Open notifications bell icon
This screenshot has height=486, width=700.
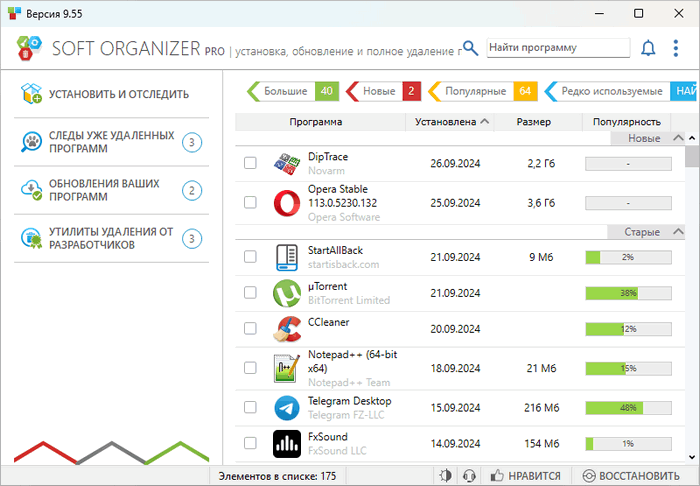click(648, 48)
